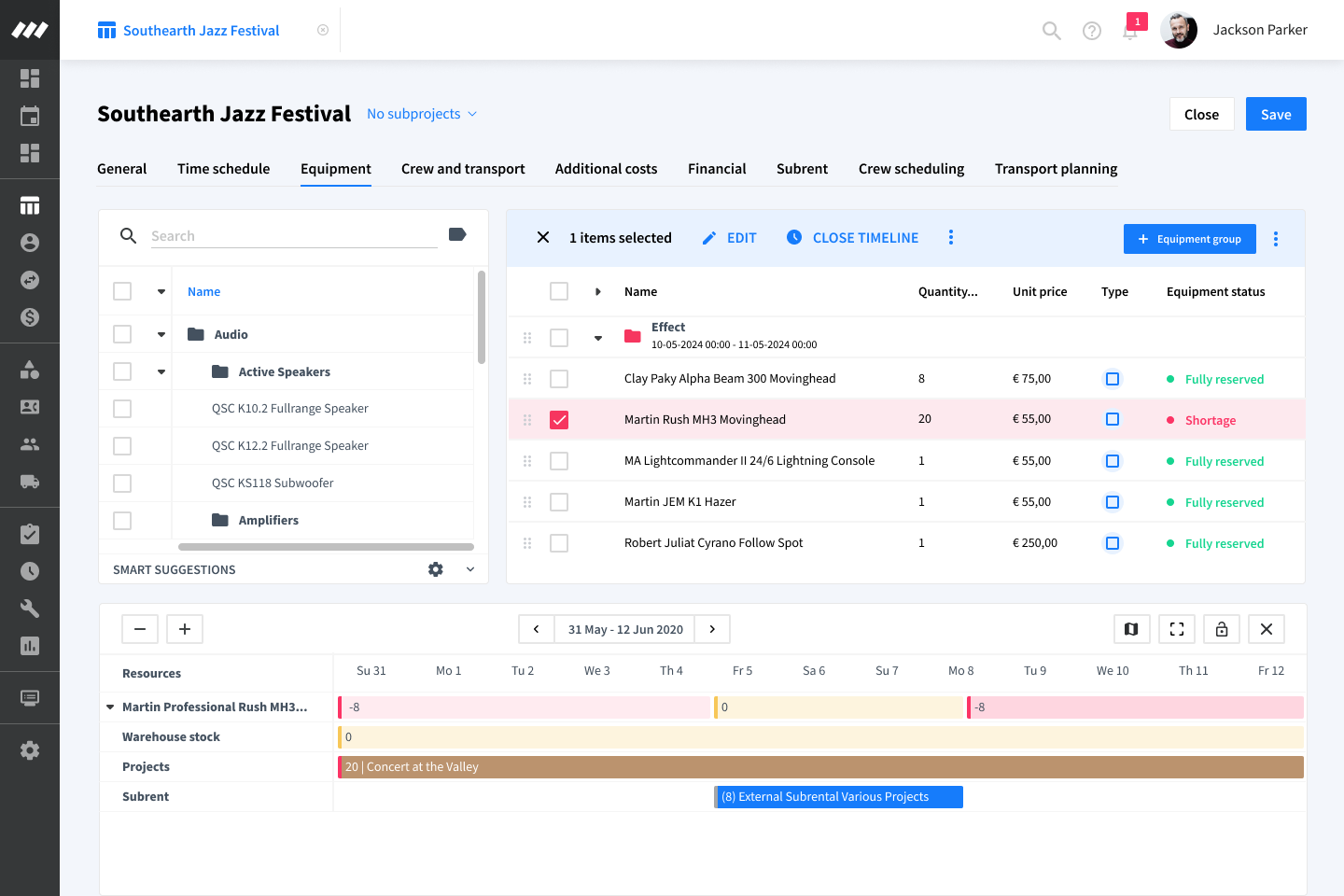Viewport: 1344px width, 896px height.
Task: Open the calendar icon in left sidebar
Action: coord(30,116)
